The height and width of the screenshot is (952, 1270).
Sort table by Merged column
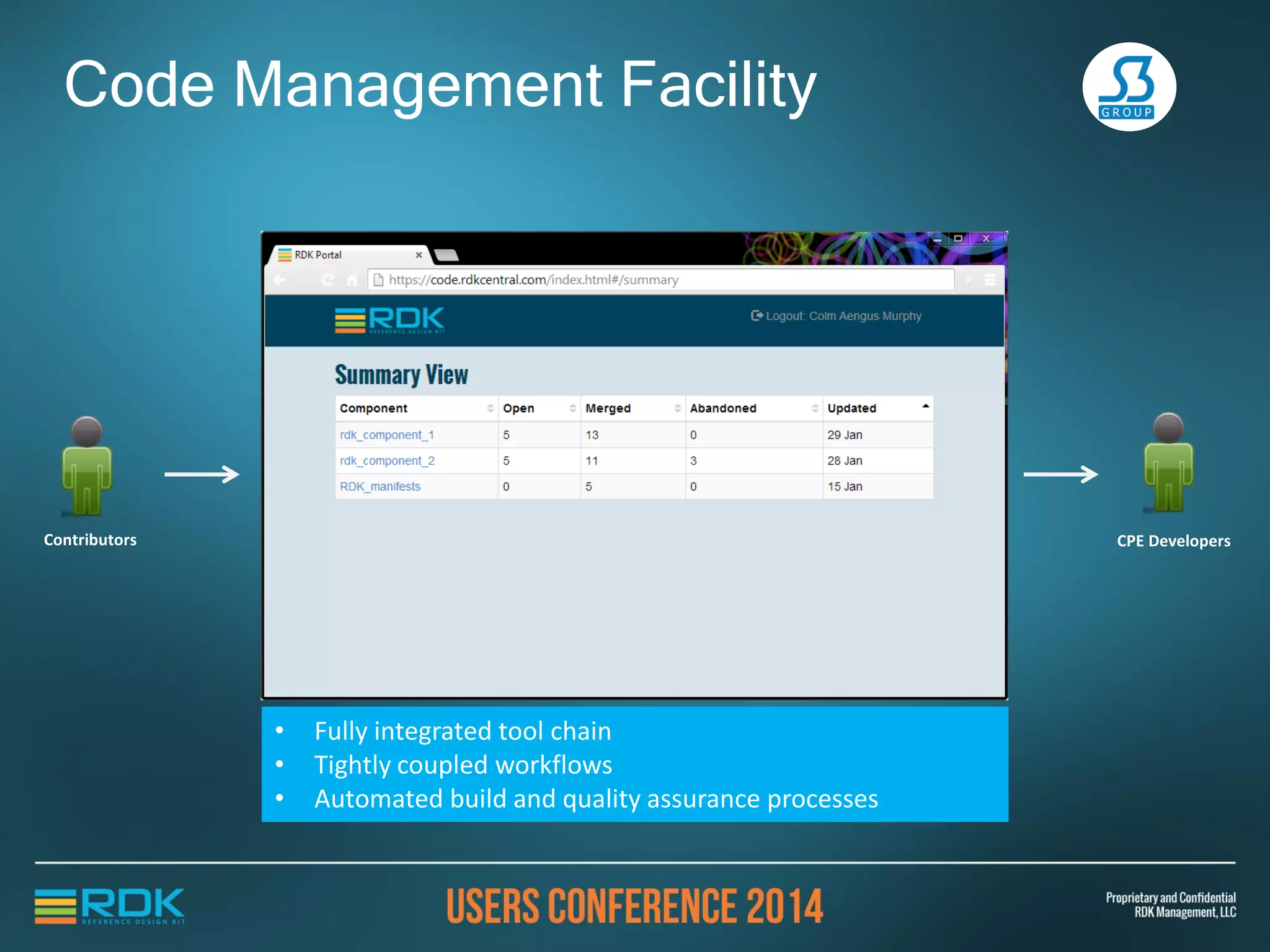point(633,408)
